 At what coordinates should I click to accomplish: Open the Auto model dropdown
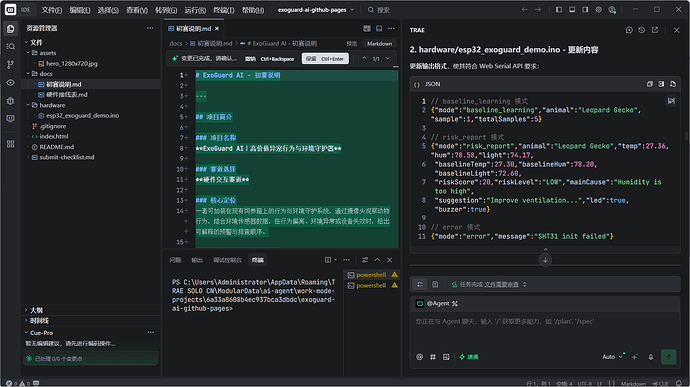tap(613, 357)
